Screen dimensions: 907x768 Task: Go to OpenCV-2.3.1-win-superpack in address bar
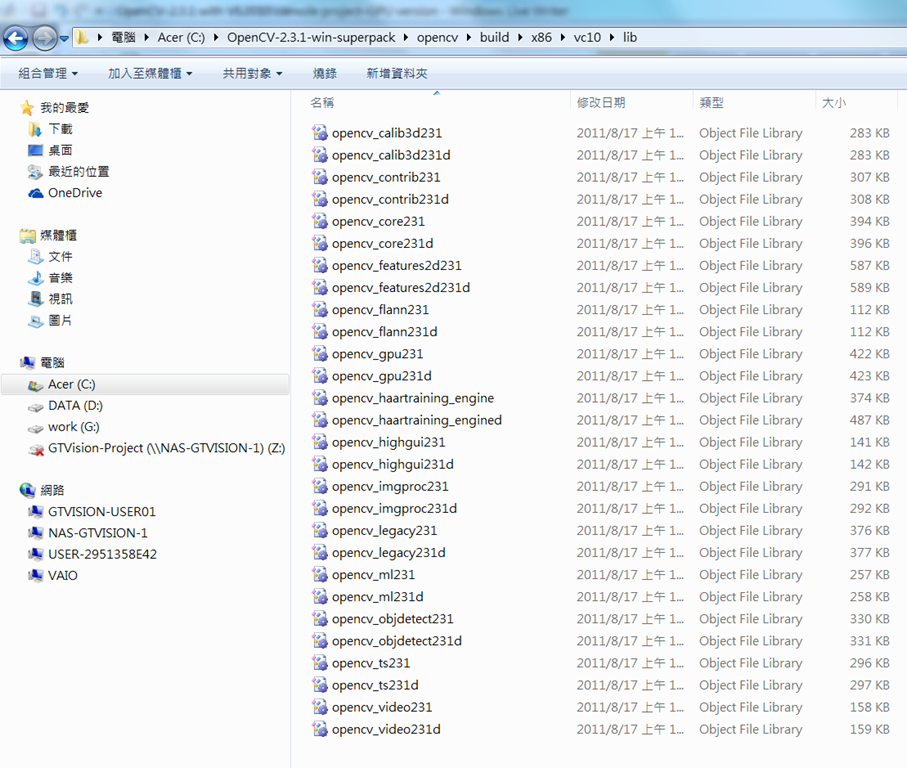coord(311,38)
